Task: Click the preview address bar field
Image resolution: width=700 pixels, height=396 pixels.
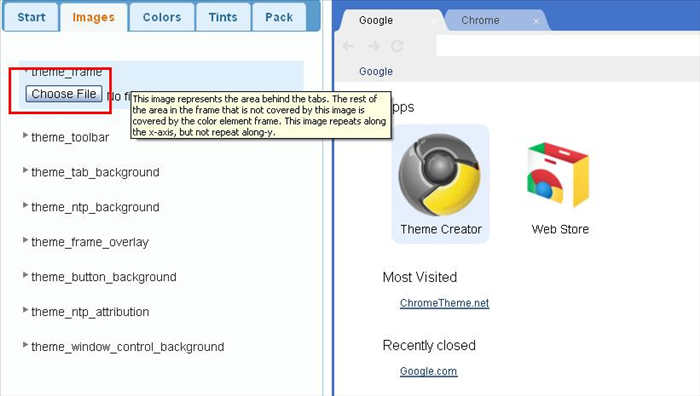Action: tap(568, 46)
